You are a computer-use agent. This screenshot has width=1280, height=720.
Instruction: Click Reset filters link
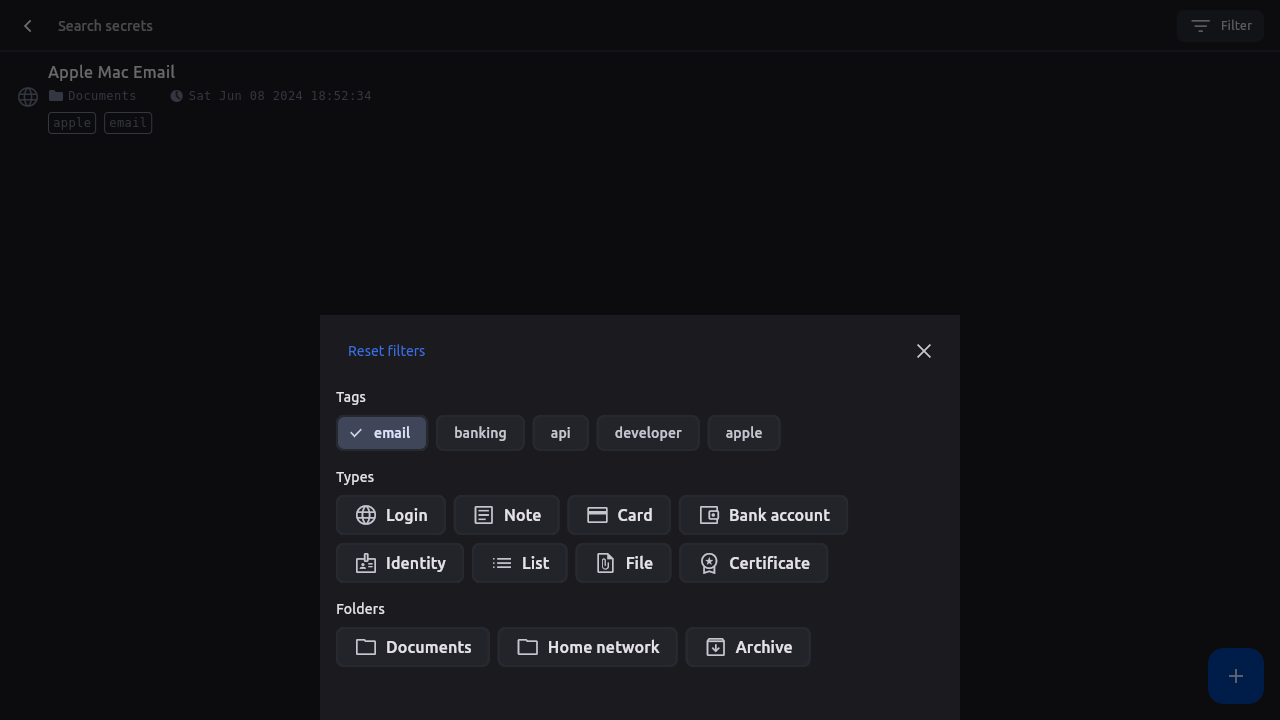386,351
